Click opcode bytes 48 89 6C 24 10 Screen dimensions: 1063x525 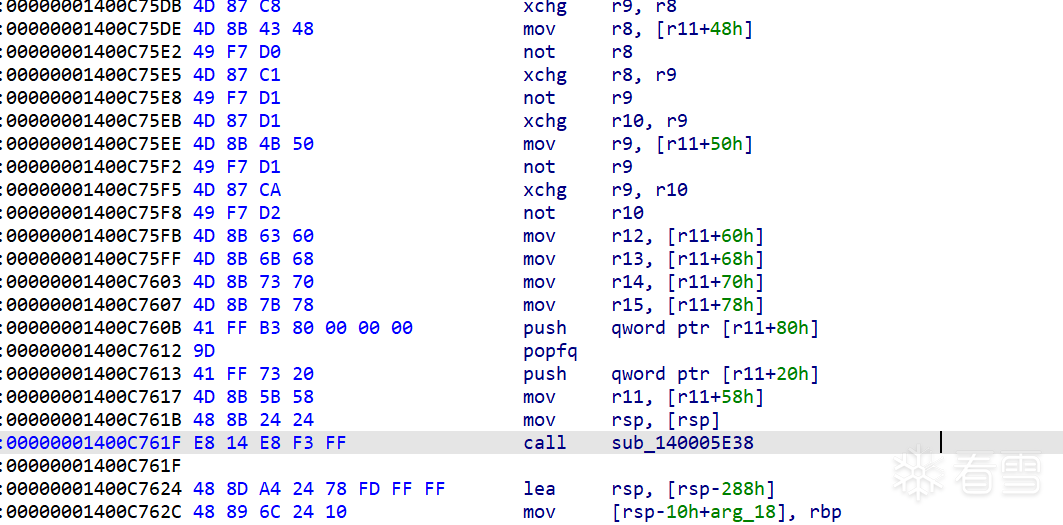[x=270, y=511]
